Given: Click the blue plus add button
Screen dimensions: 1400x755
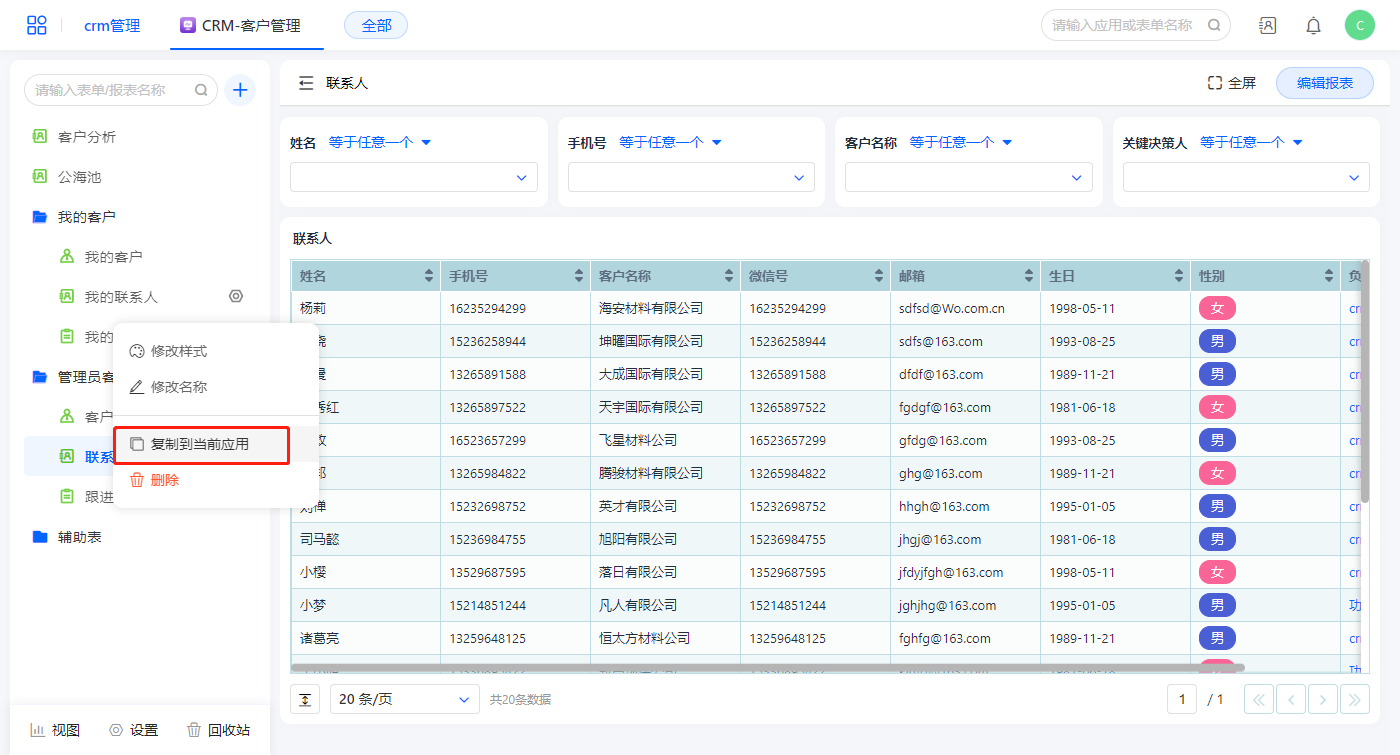Looking at the screenshot, I should point(240,90).
